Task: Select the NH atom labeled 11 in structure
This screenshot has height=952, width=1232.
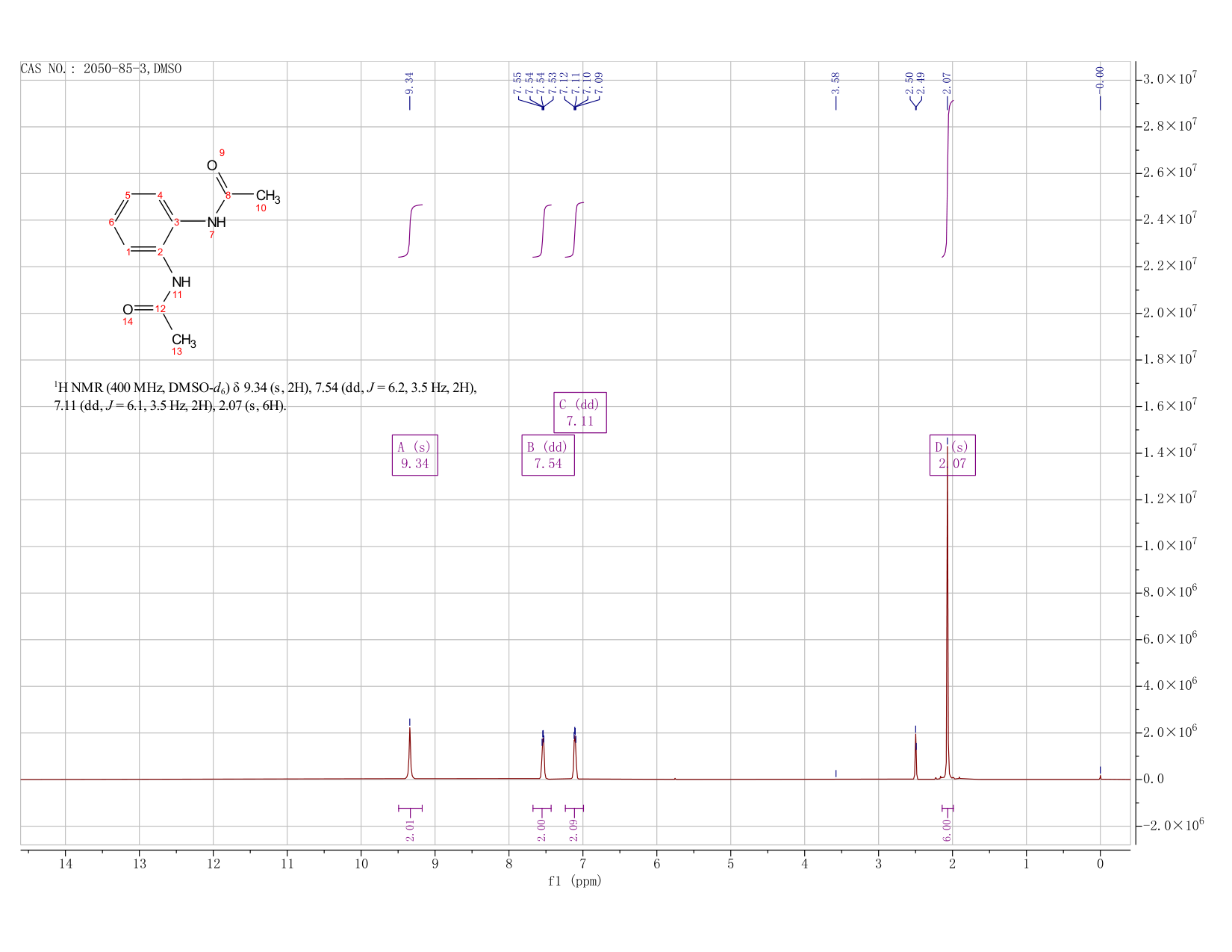Action: tap(181, 282)
